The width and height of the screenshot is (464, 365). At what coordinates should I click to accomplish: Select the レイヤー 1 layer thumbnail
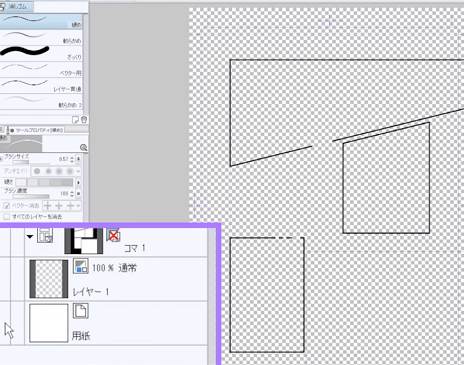click(49, 279)
